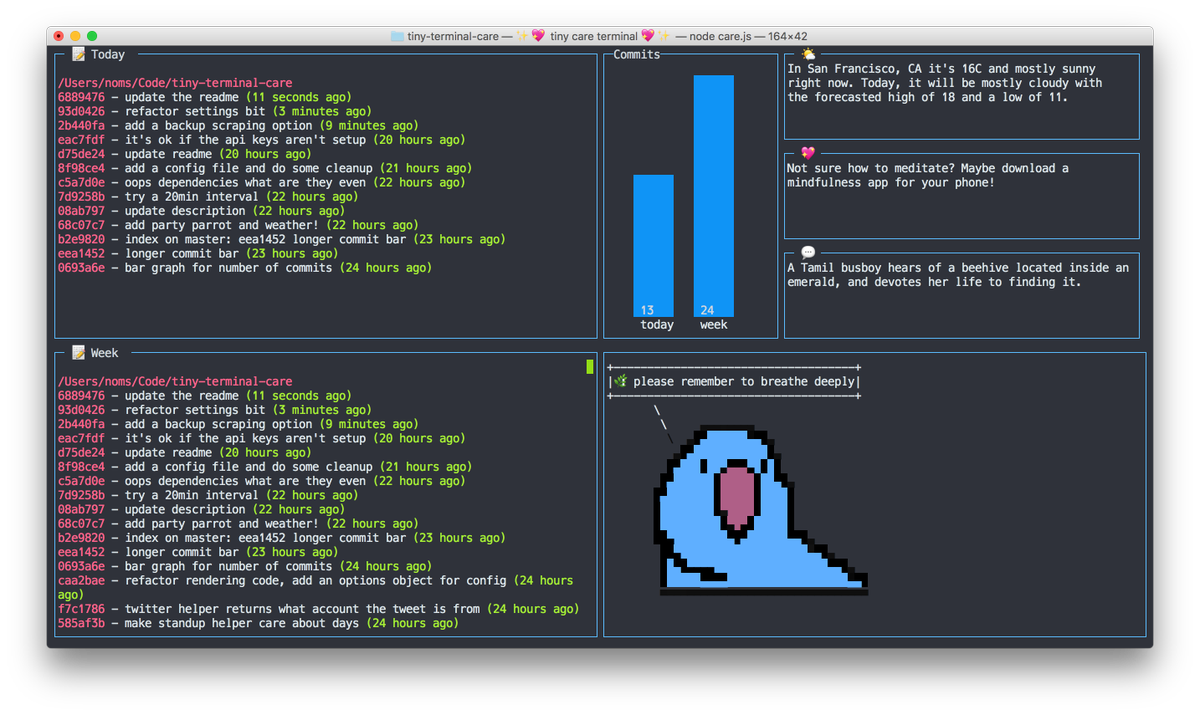Screen dimensions: 1200x715
Task: Click 'add a backup scraping option' in the Week panel
Action: [218, 424]
